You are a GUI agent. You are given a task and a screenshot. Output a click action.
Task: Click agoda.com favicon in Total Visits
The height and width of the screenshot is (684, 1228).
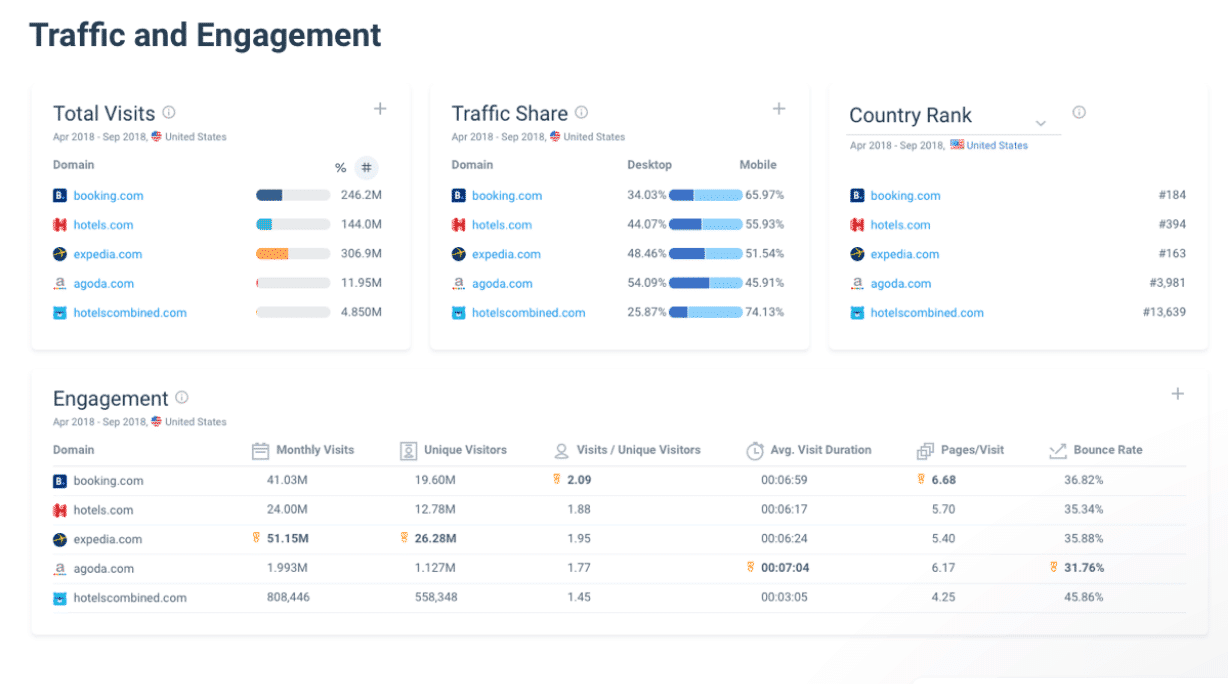coord(60,284)
